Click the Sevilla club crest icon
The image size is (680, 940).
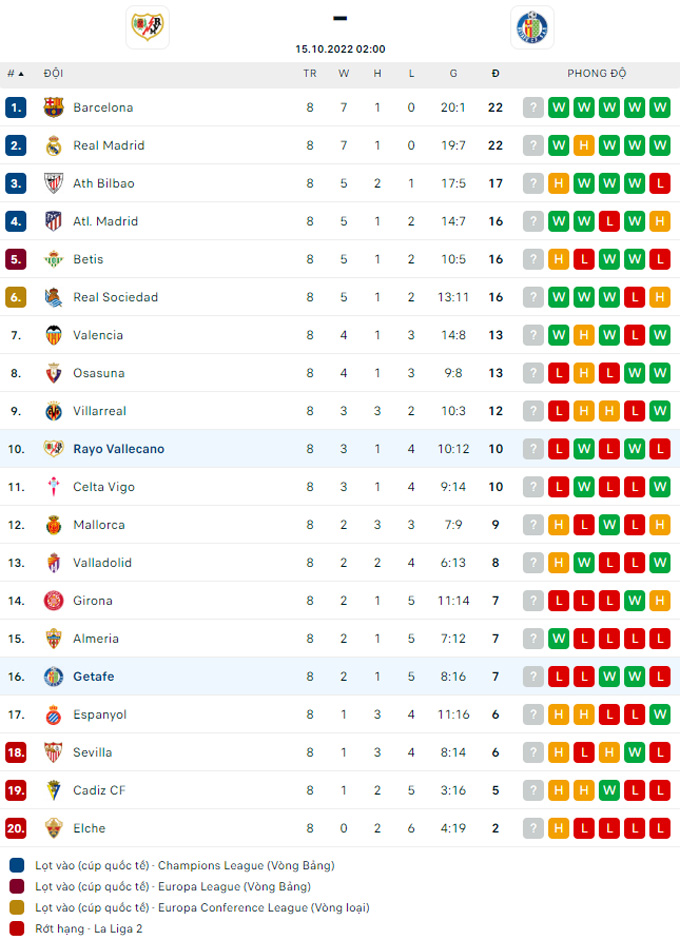pos(54,753)
